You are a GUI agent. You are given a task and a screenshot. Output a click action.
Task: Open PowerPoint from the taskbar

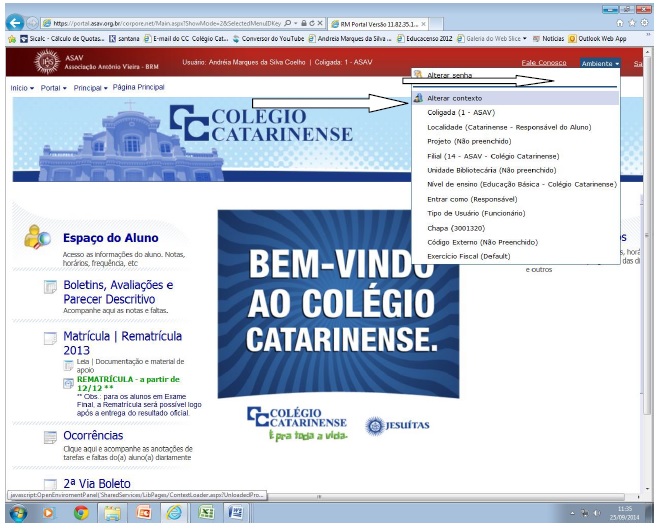(144, 513)
